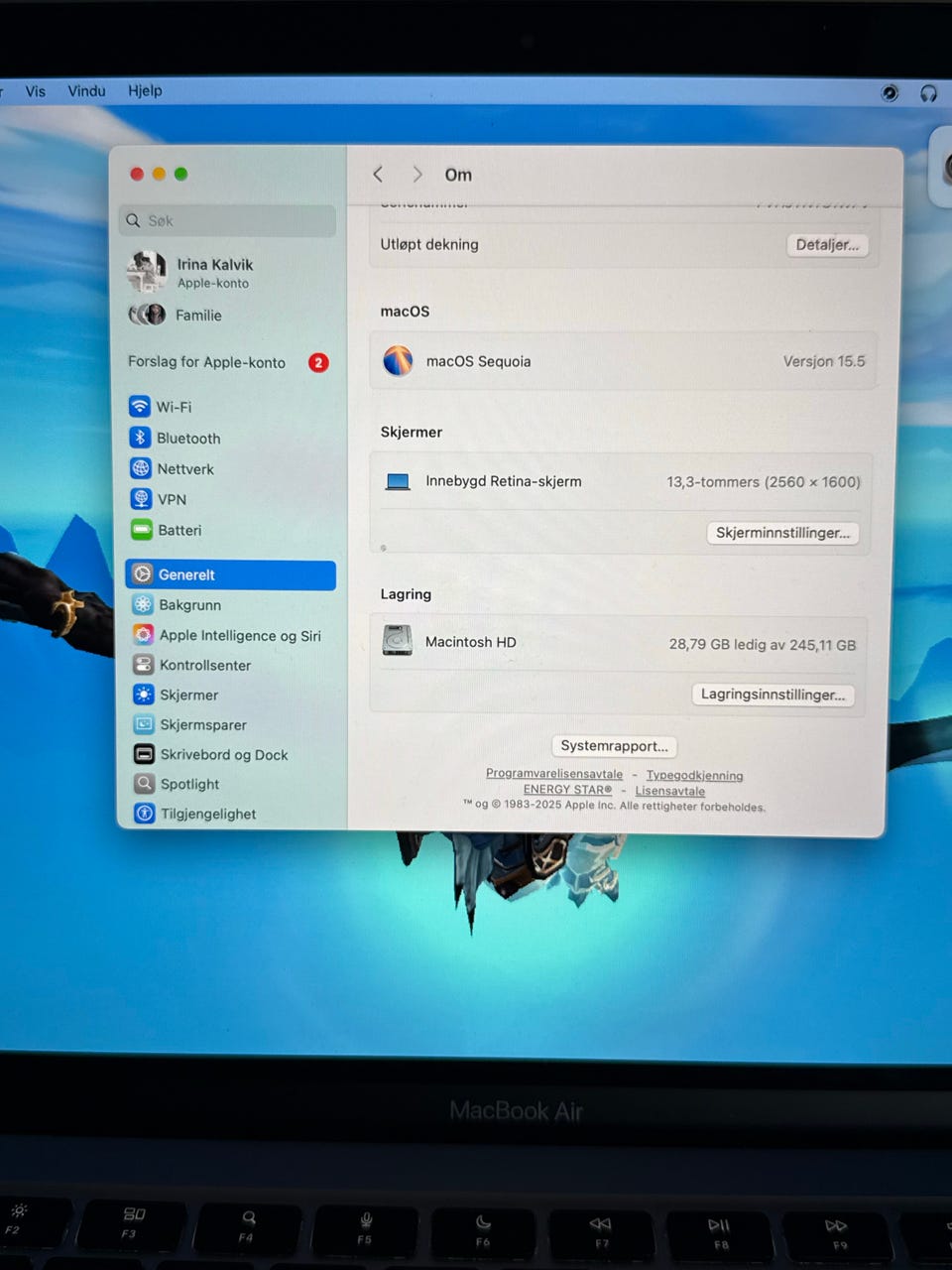Click the headphones icon in menu bar
This screenshot has height=1270, width=952.
(x=928, y=93)
